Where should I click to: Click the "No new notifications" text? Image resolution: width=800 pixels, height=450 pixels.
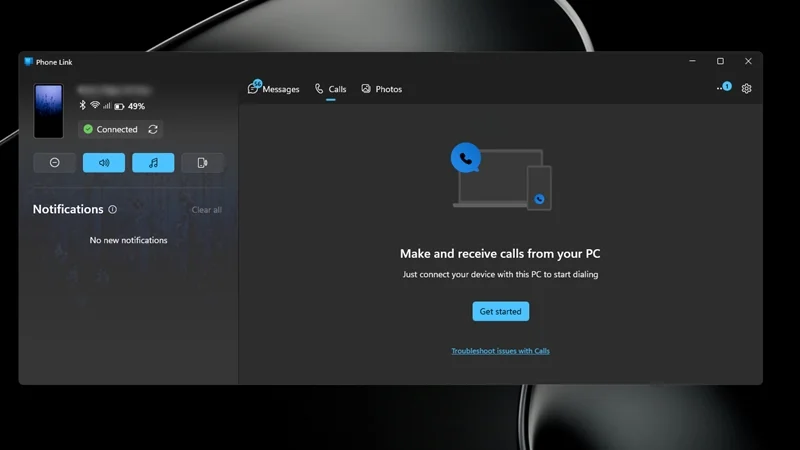pyautogui.click(x=129, y=240)
